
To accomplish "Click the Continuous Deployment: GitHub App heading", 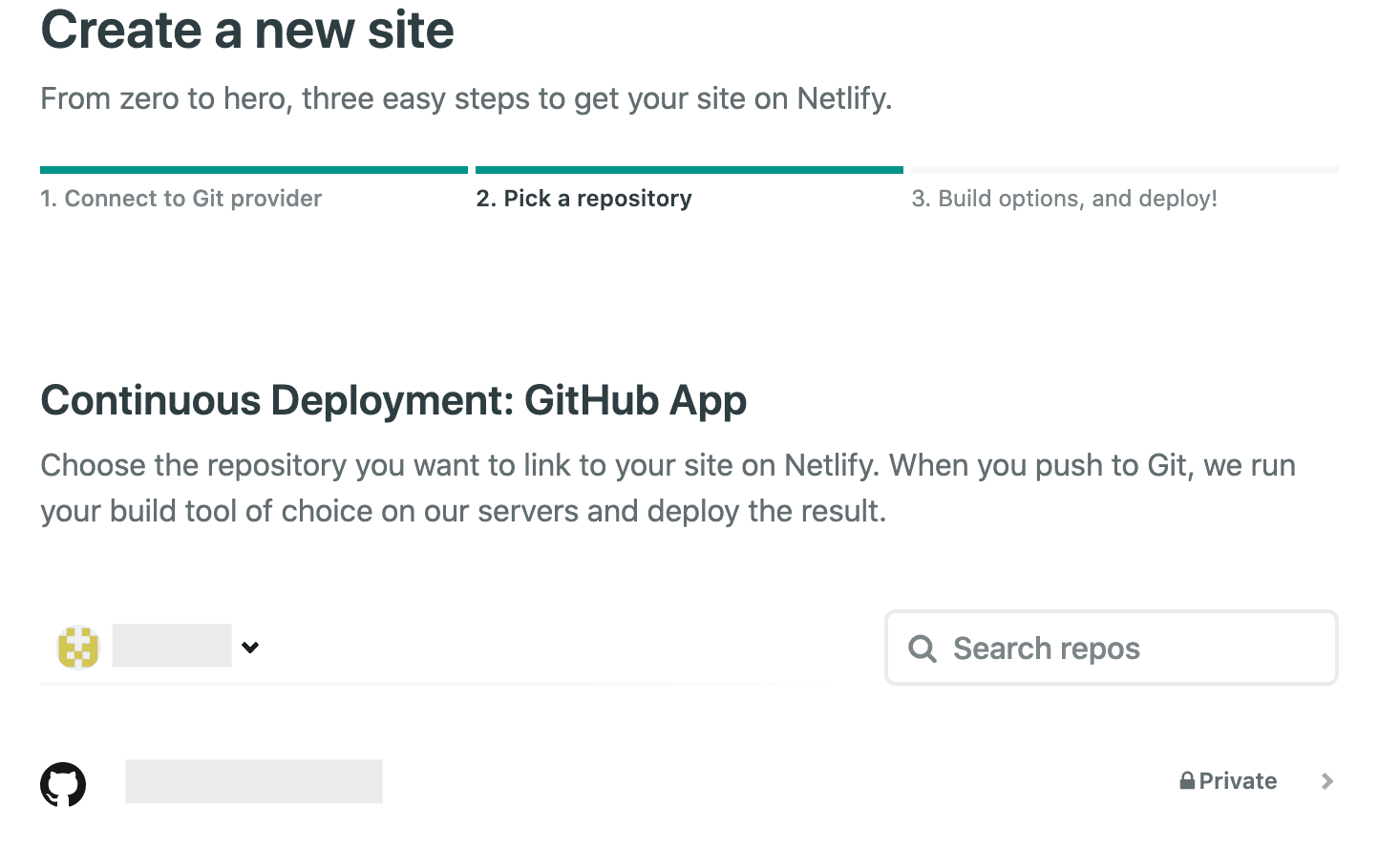I will (x=393, y=400).
